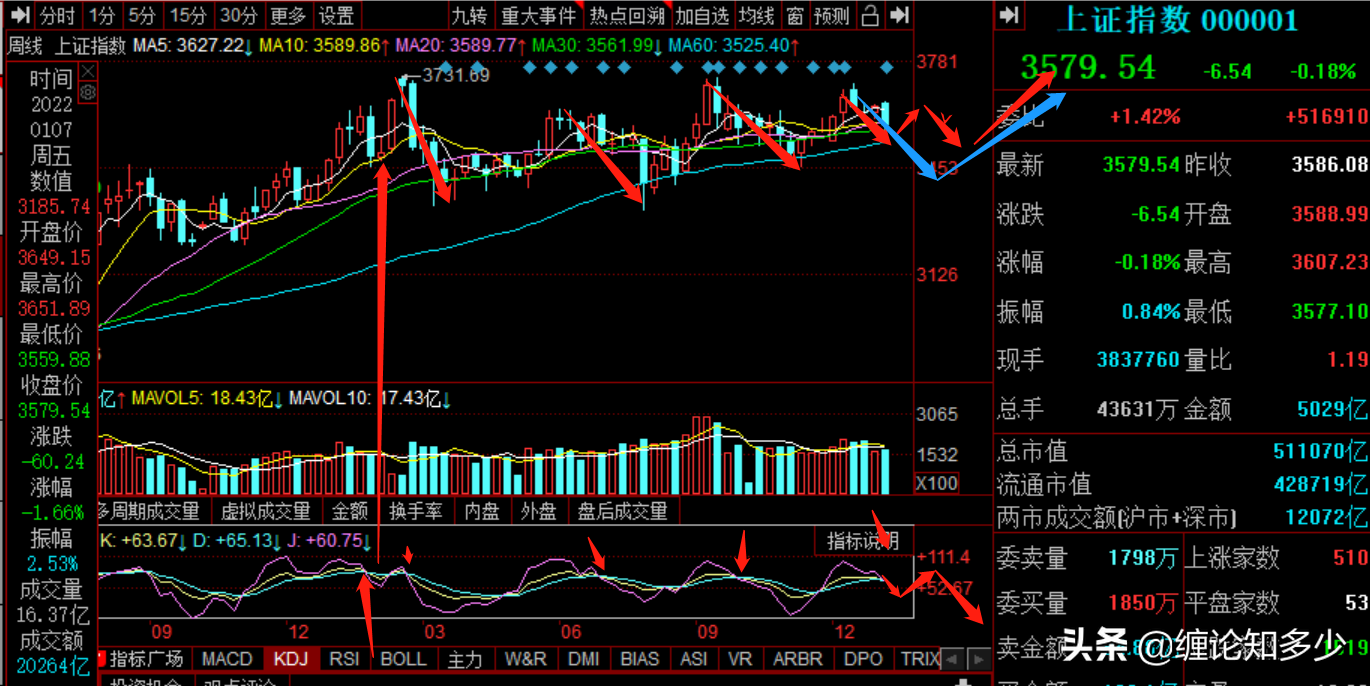Open the gear settings on the data sidebar
The height and width of the screenshot is (686, 1370).
87,92
